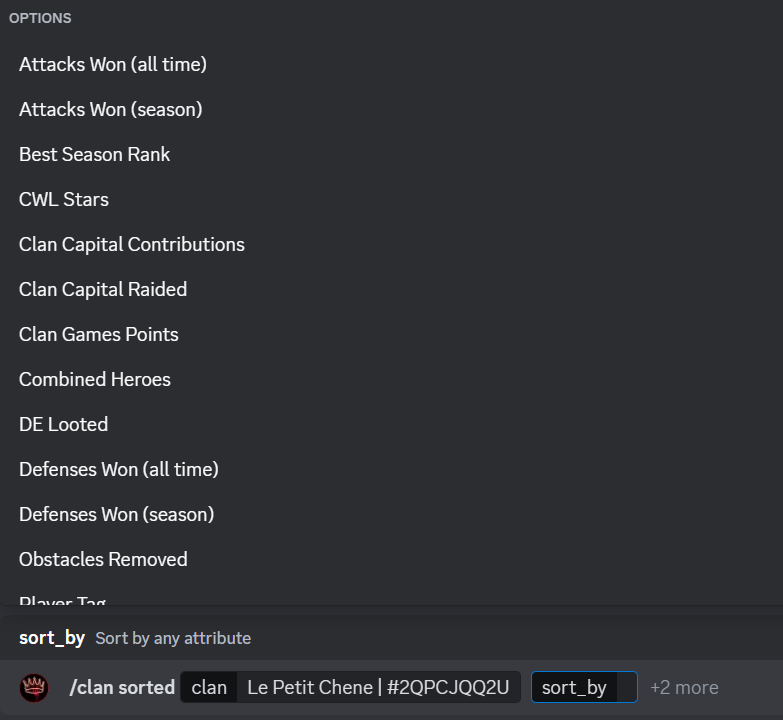Click the clan parameter label
The width and height of the screenshot is (783, 720).
click(x=209, y=688)
